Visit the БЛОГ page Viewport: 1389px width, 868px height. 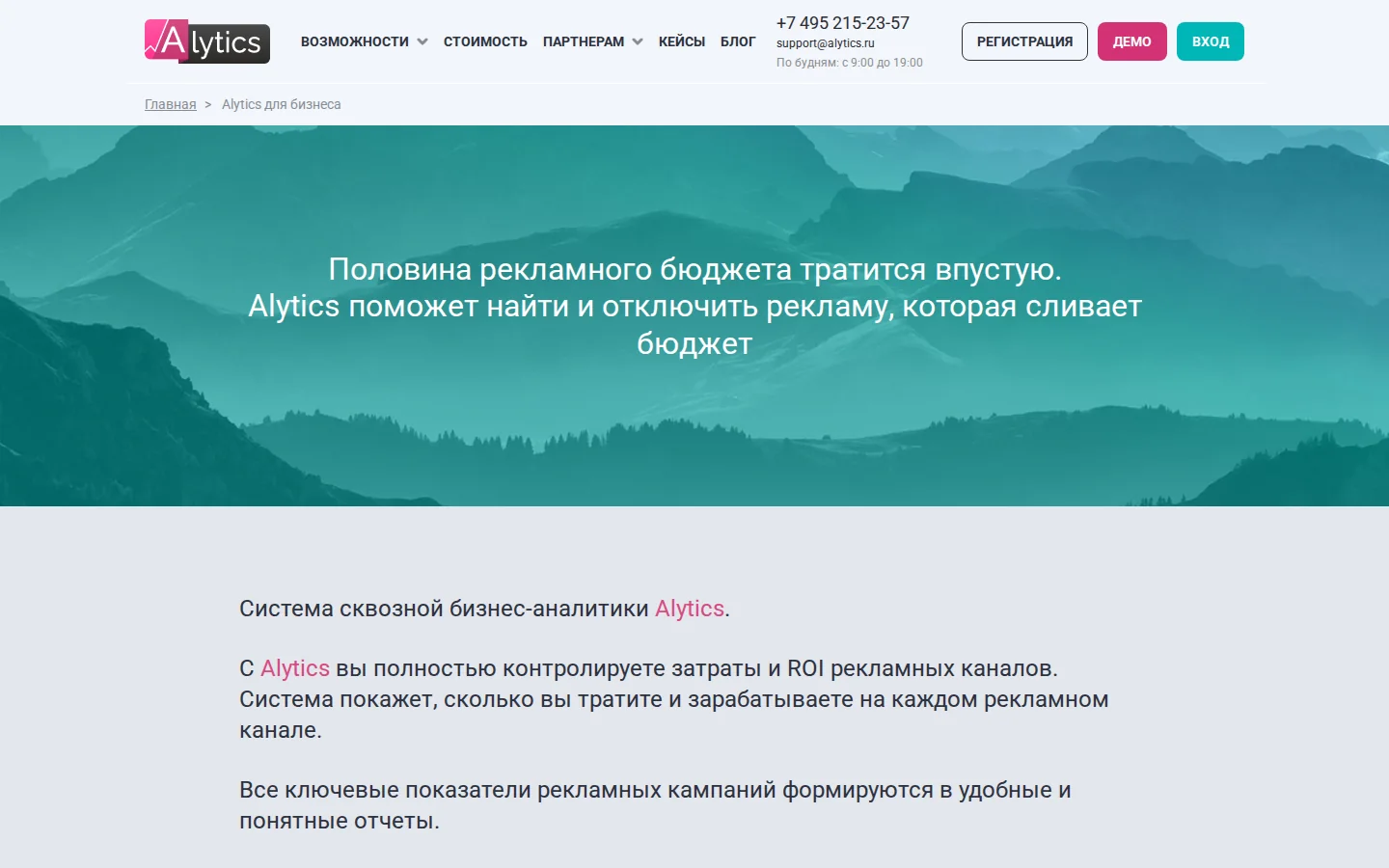pos(738,41)
